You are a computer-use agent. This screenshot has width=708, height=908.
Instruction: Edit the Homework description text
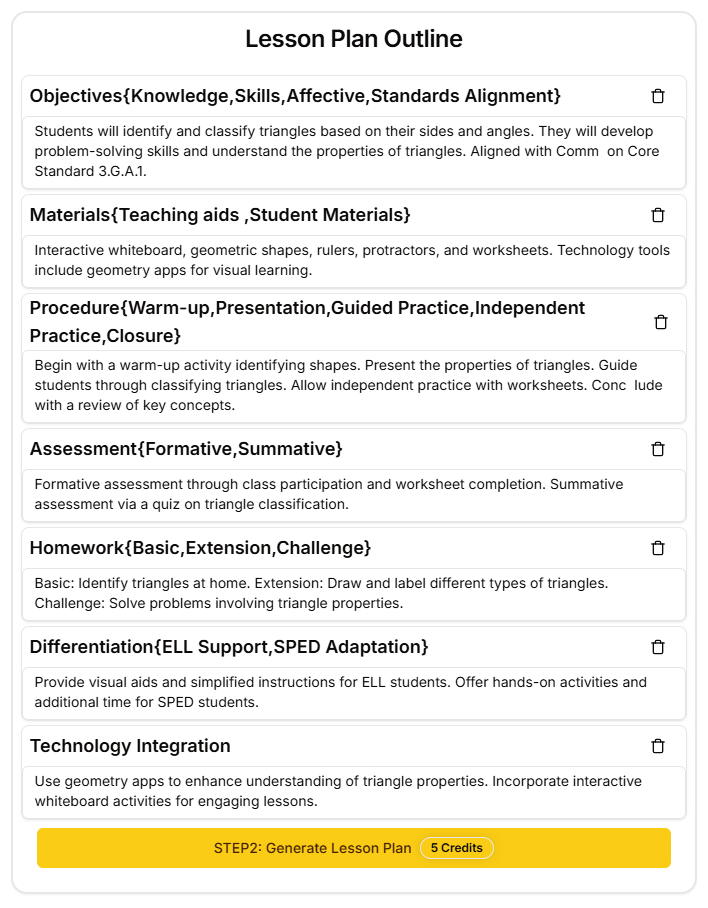click(354, 591)
